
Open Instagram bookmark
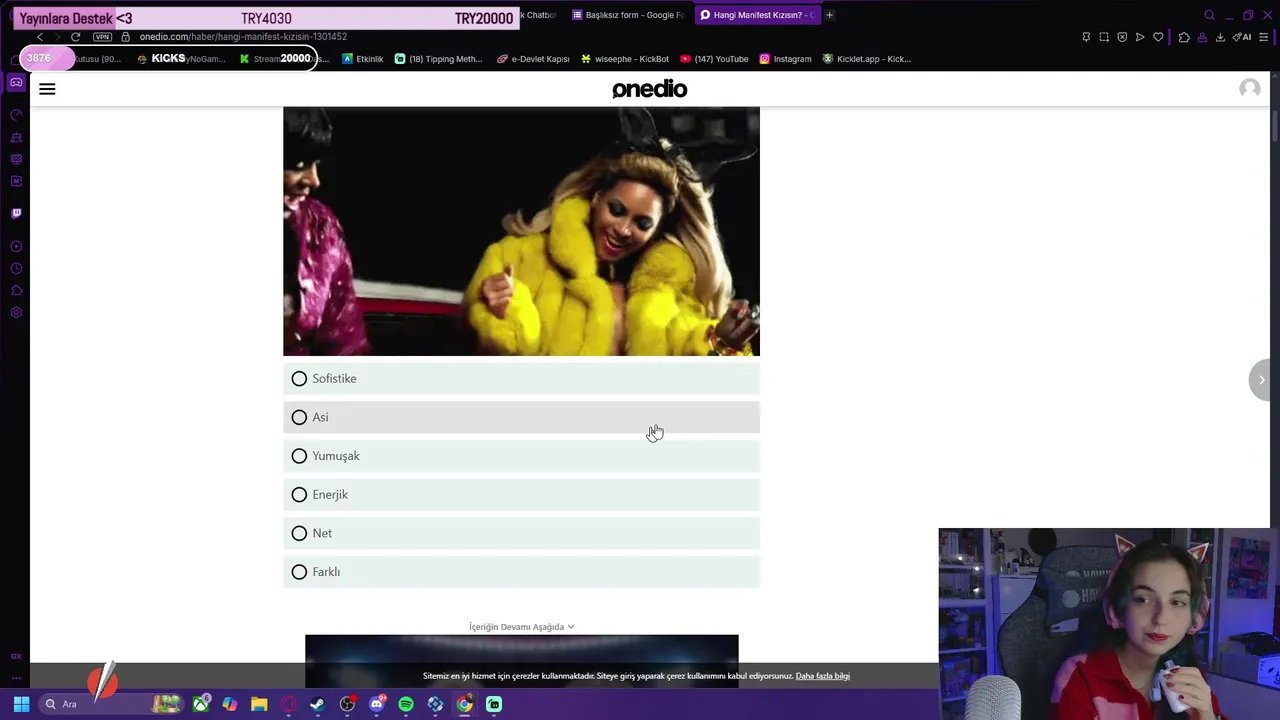(x=785, y=59)
